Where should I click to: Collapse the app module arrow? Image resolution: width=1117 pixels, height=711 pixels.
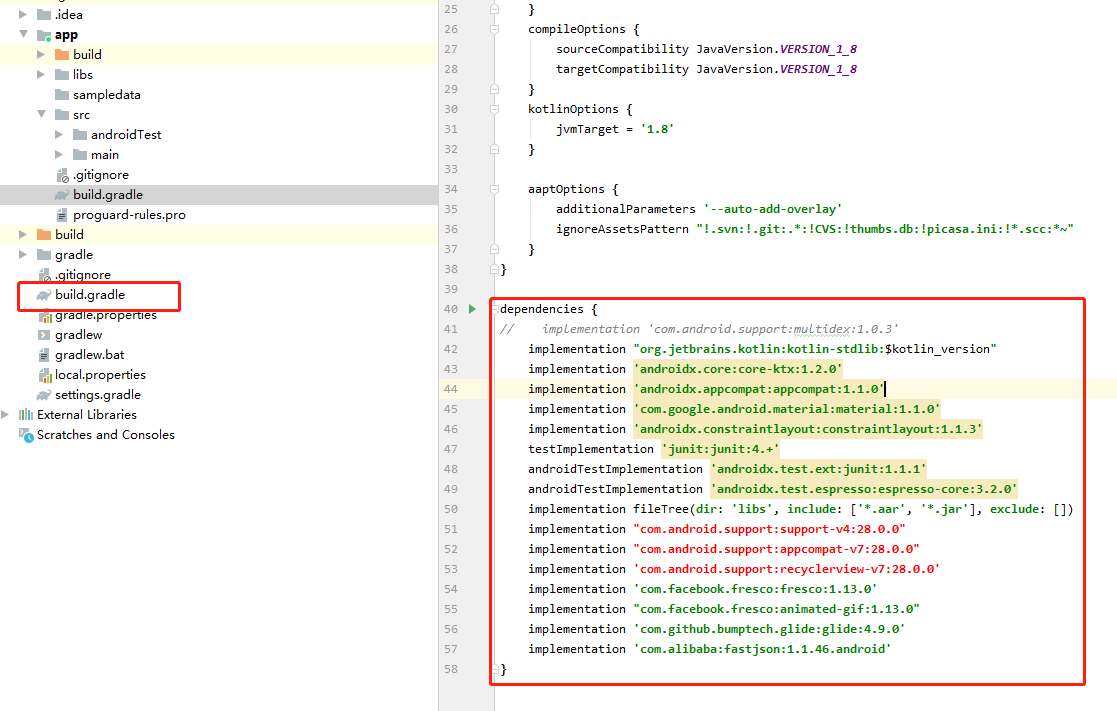tap(24, 33)
